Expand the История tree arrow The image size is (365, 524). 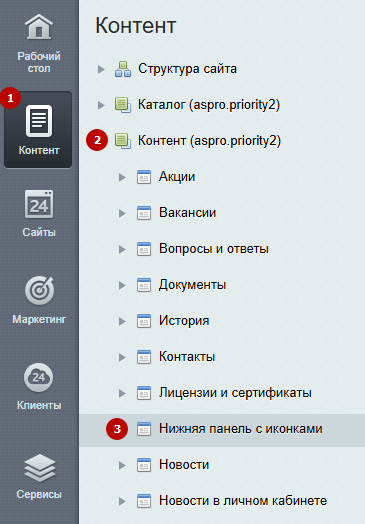122,321
